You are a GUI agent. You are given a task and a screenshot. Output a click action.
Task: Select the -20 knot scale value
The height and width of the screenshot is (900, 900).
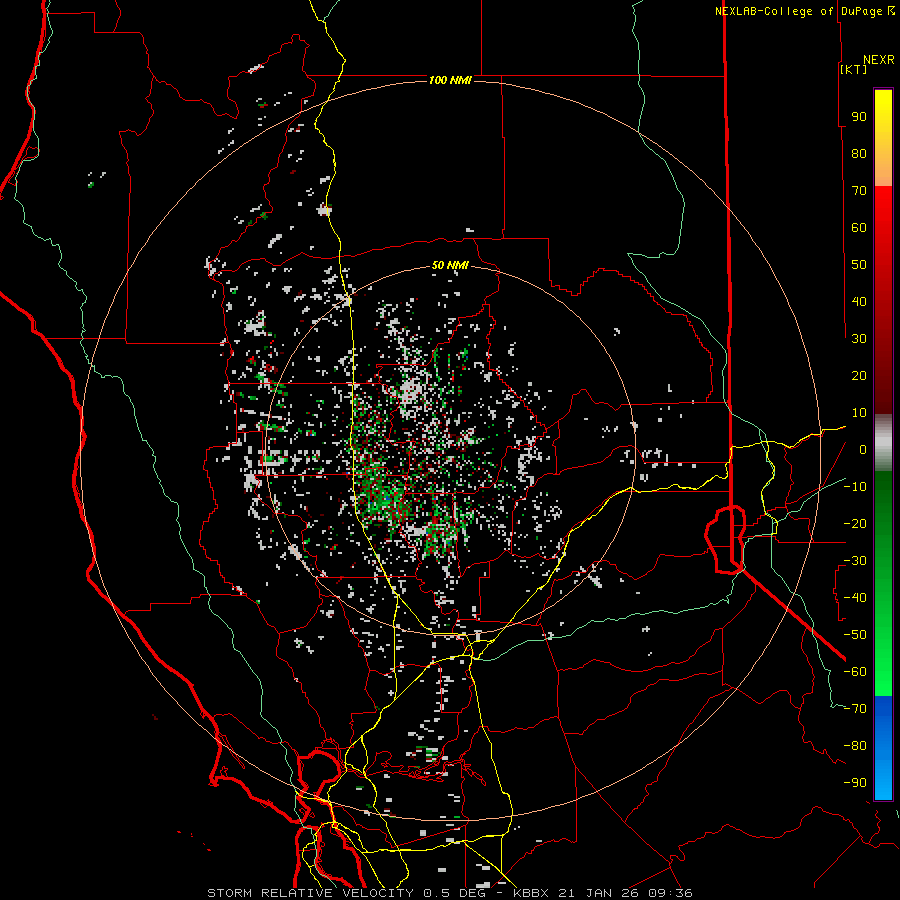pos(855,523)
